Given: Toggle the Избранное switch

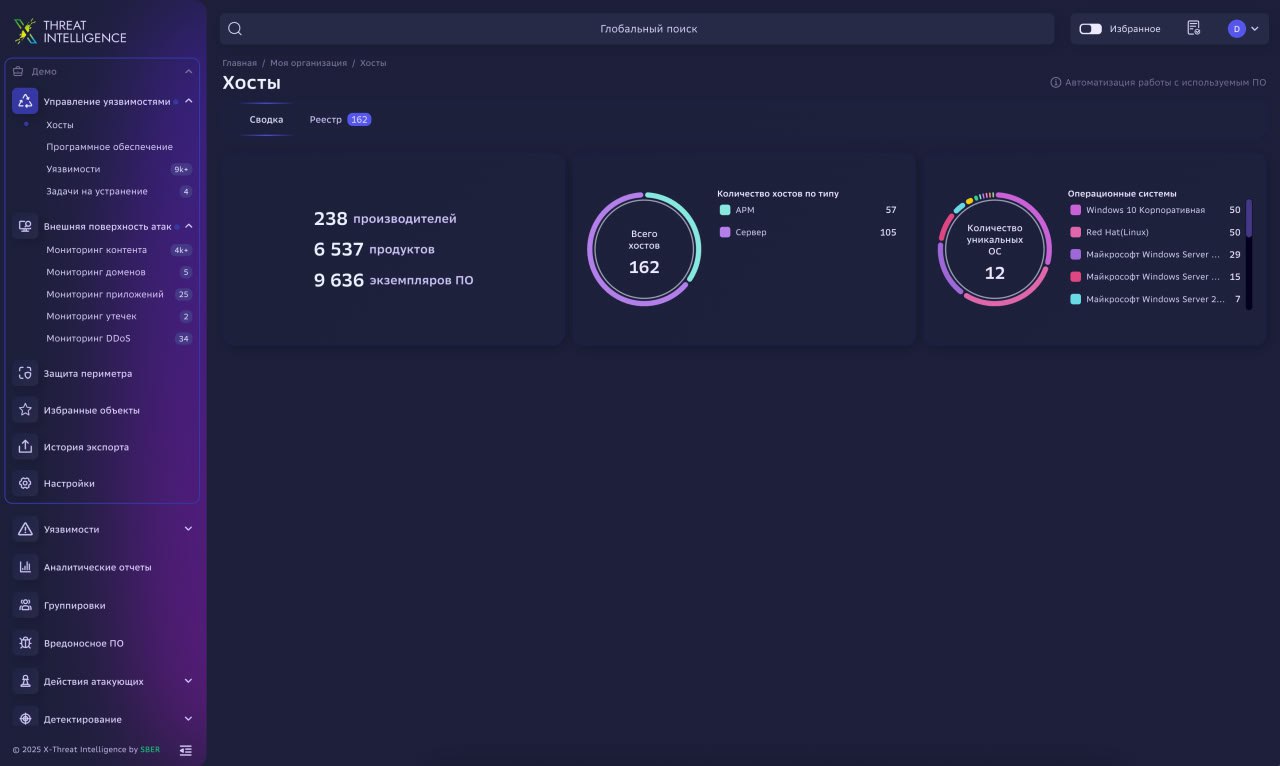Looking at the screenshot, I should (x=1090, y=29).
